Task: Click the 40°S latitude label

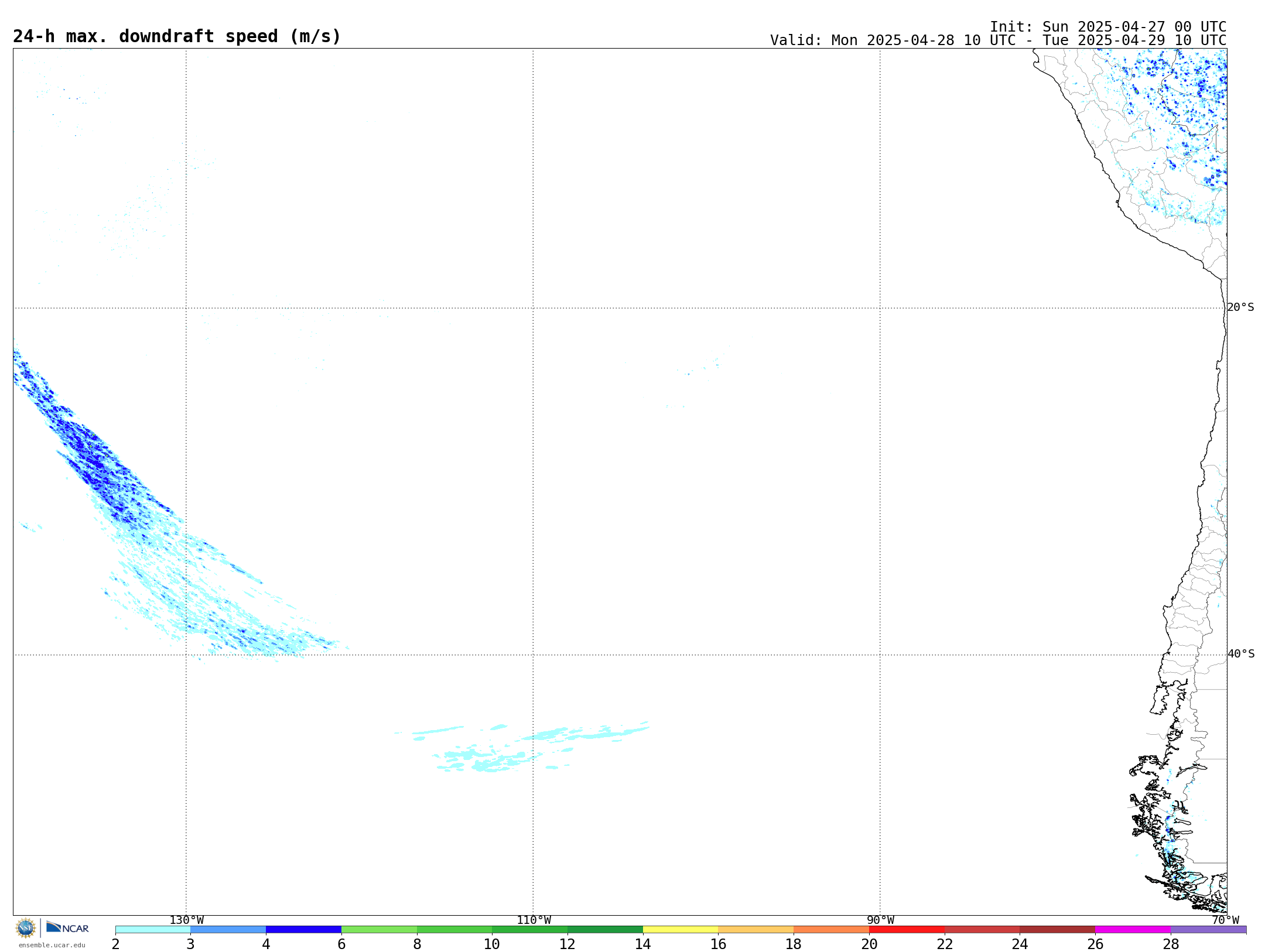Action: 1241,654
